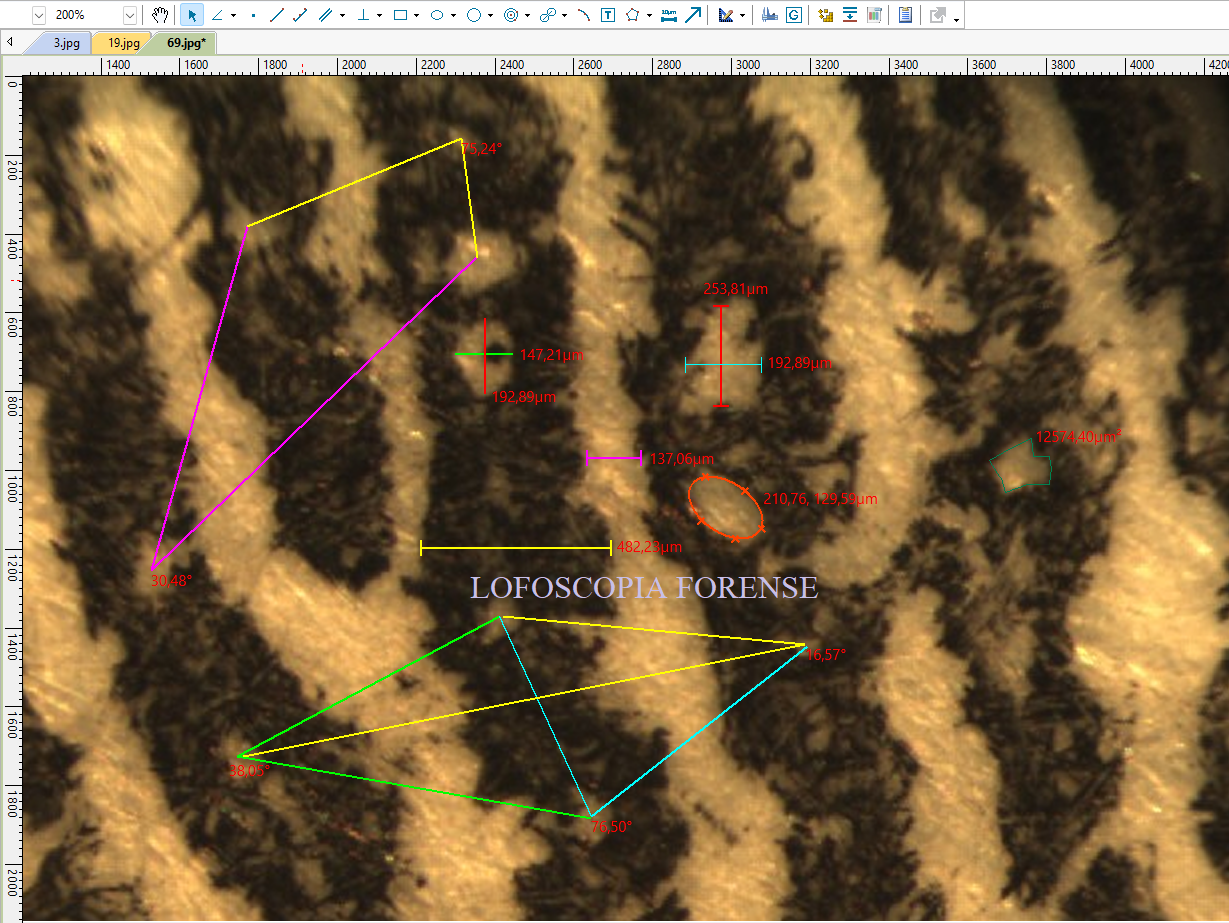Select the ellipse measurement tool

[437, 15]
